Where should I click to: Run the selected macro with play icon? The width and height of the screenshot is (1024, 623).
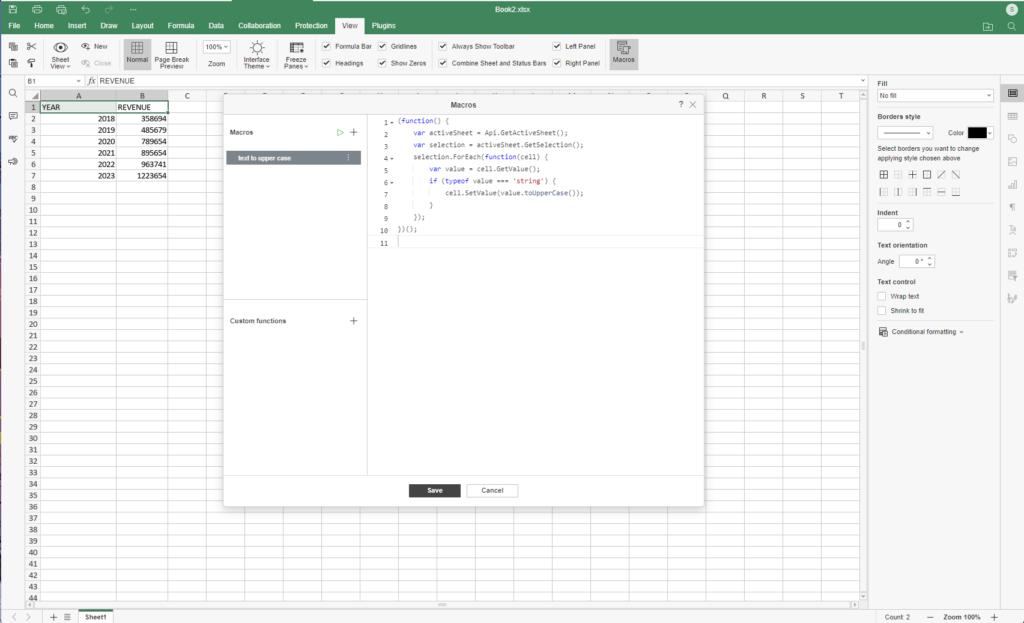pyautogui.click(x=340, y=132)
